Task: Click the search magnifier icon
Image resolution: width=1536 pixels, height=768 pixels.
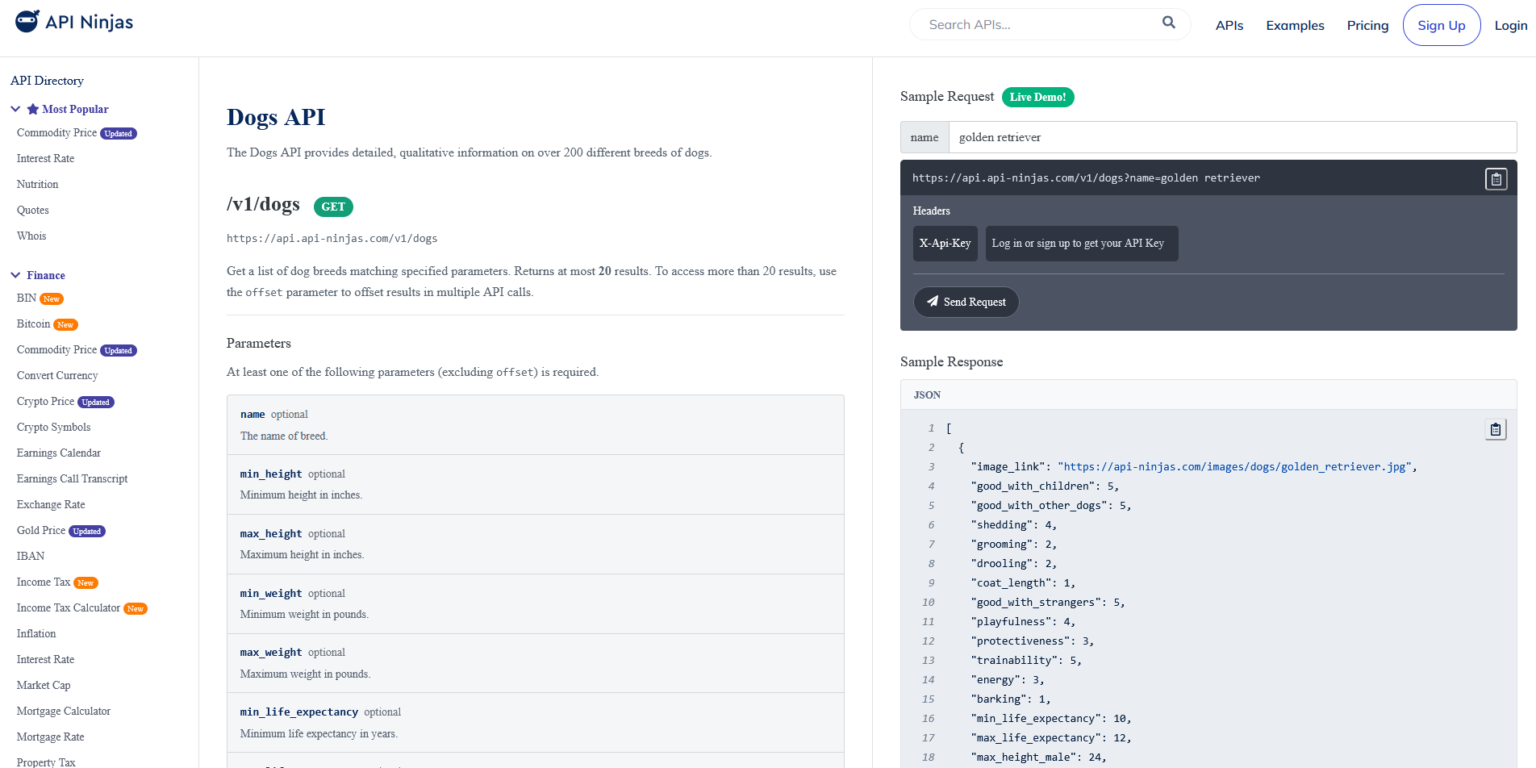Action: point(1169,24)
